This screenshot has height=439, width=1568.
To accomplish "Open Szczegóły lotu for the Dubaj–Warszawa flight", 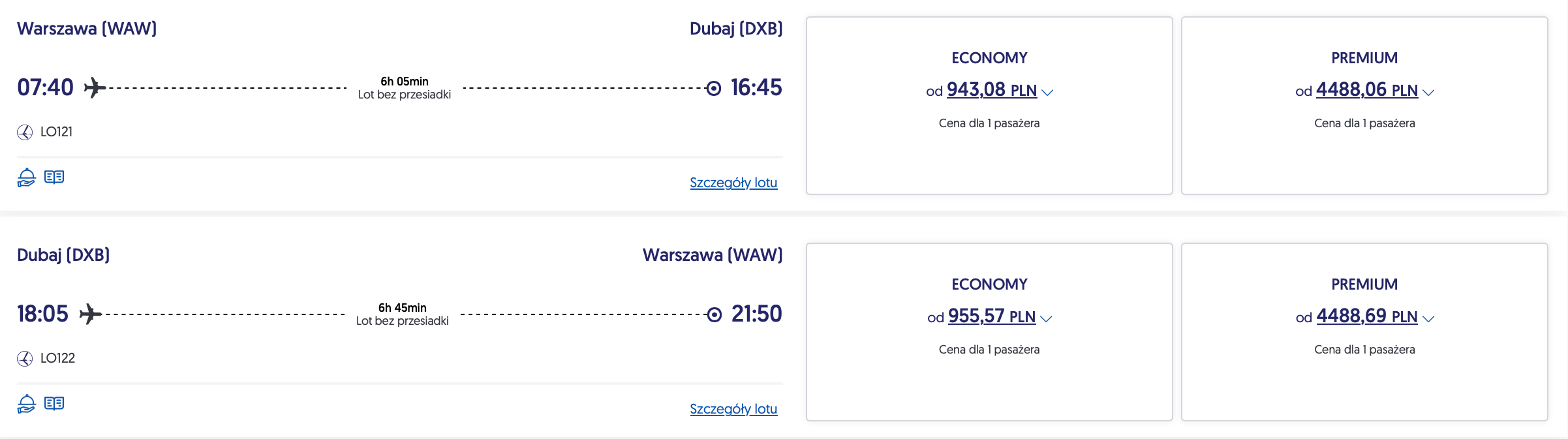I will (733, 409).
